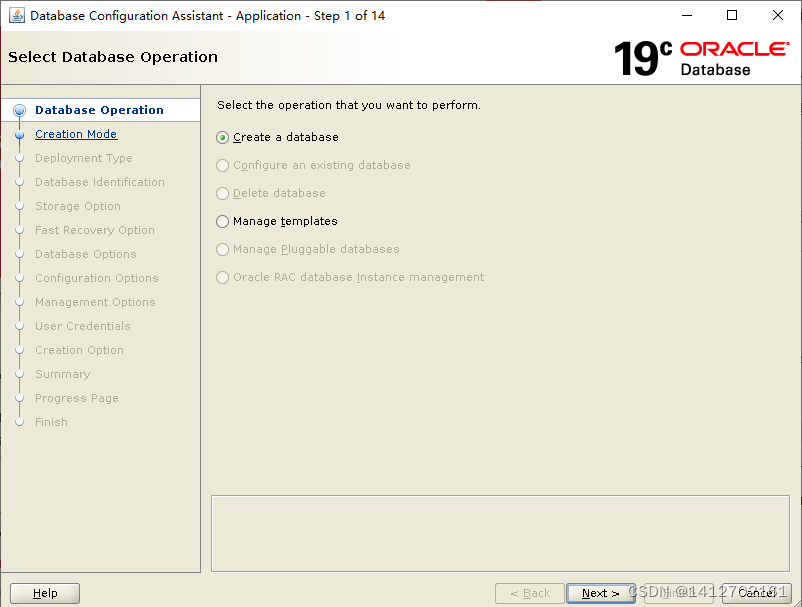Open the Creation Mode step link
The image size is (802, 607).
[x=76, y=134]
